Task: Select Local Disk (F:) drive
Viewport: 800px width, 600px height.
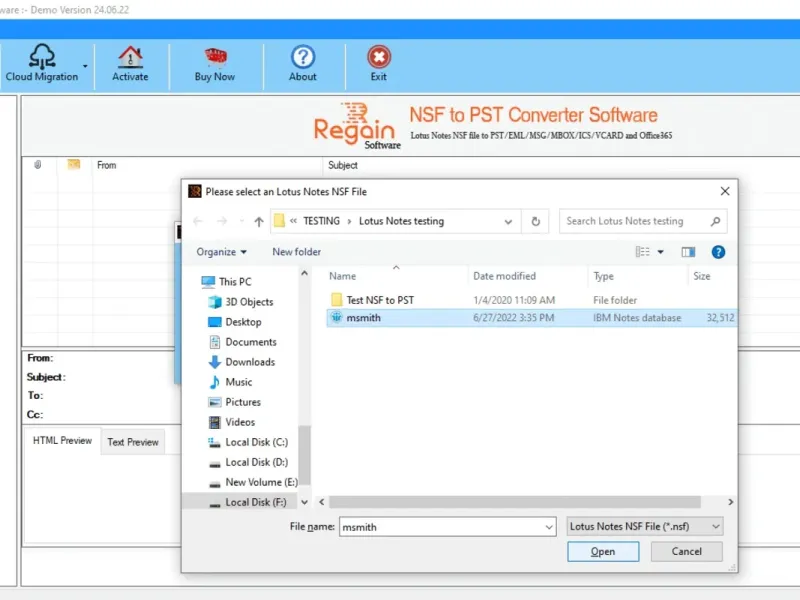Action: click(x=240, y=502)
